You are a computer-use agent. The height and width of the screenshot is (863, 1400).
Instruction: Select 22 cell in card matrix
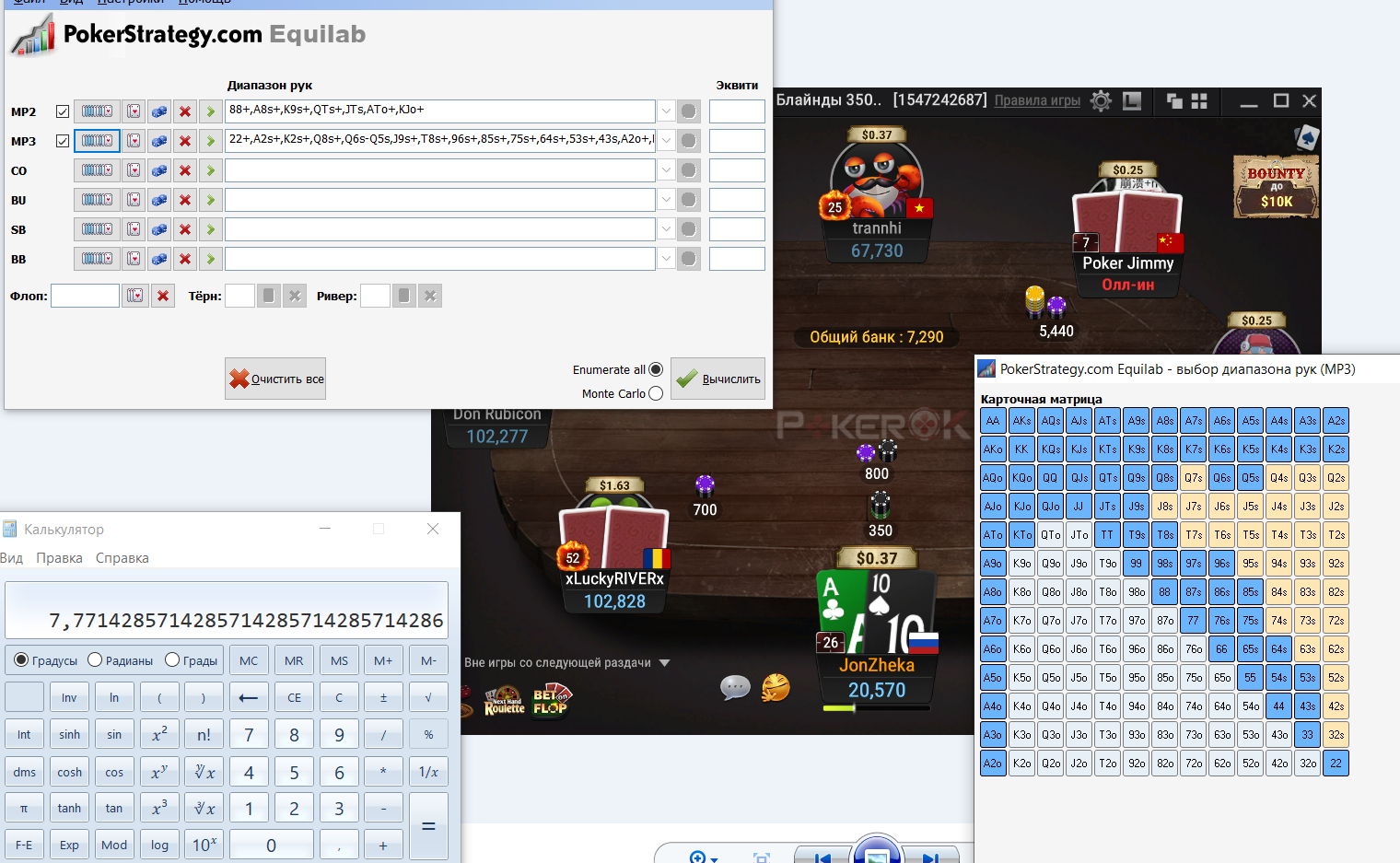coord(1336,764)
